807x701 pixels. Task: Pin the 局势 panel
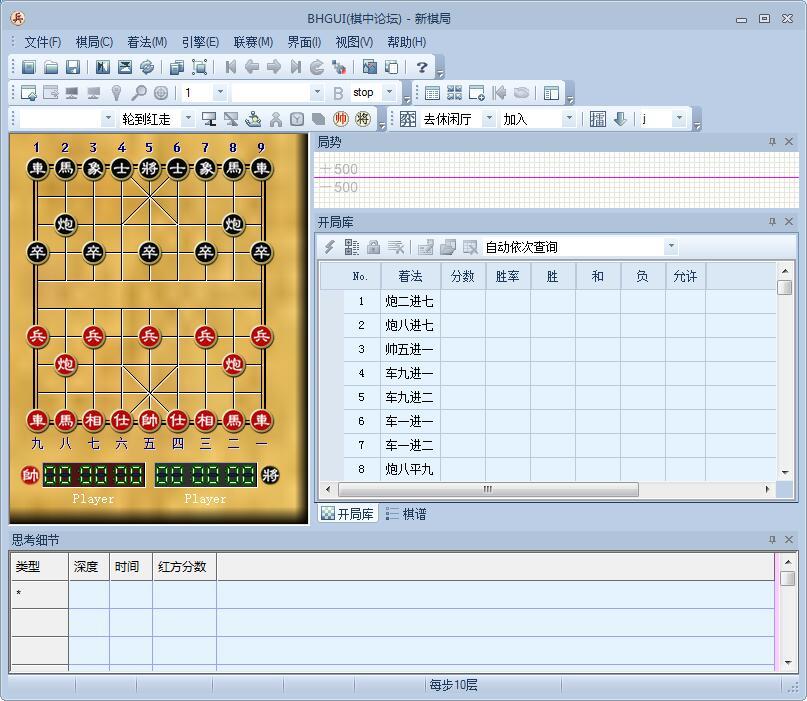(x=772, y=142)
